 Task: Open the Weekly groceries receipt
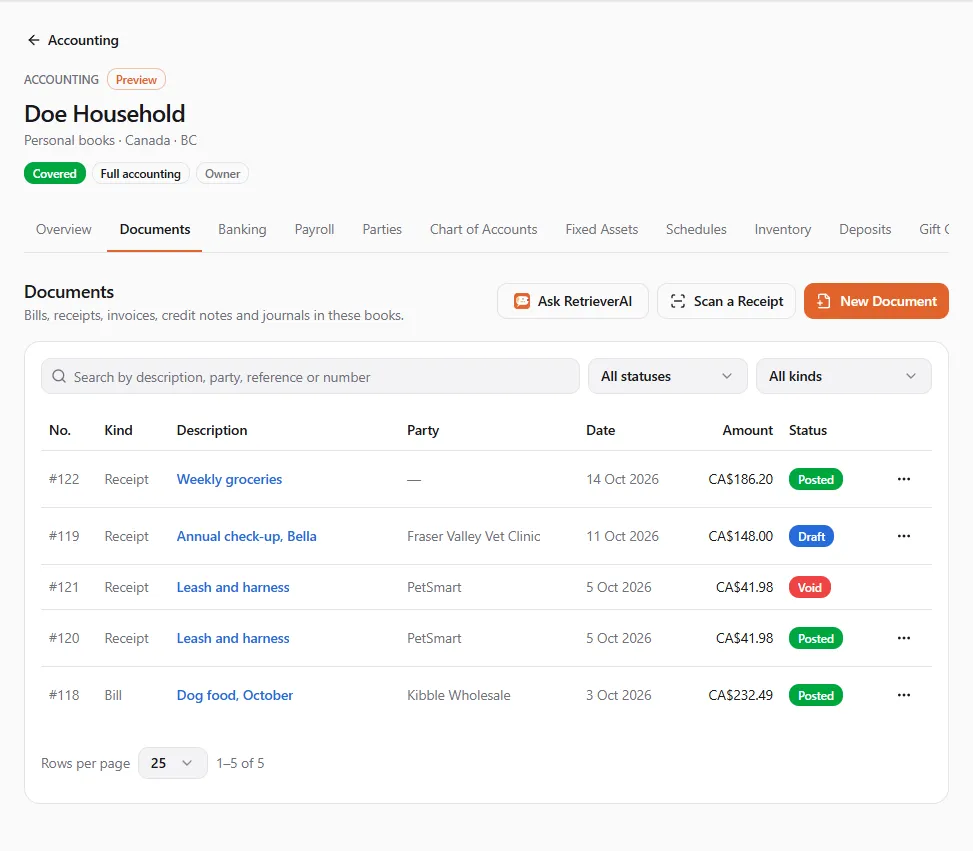230,479
